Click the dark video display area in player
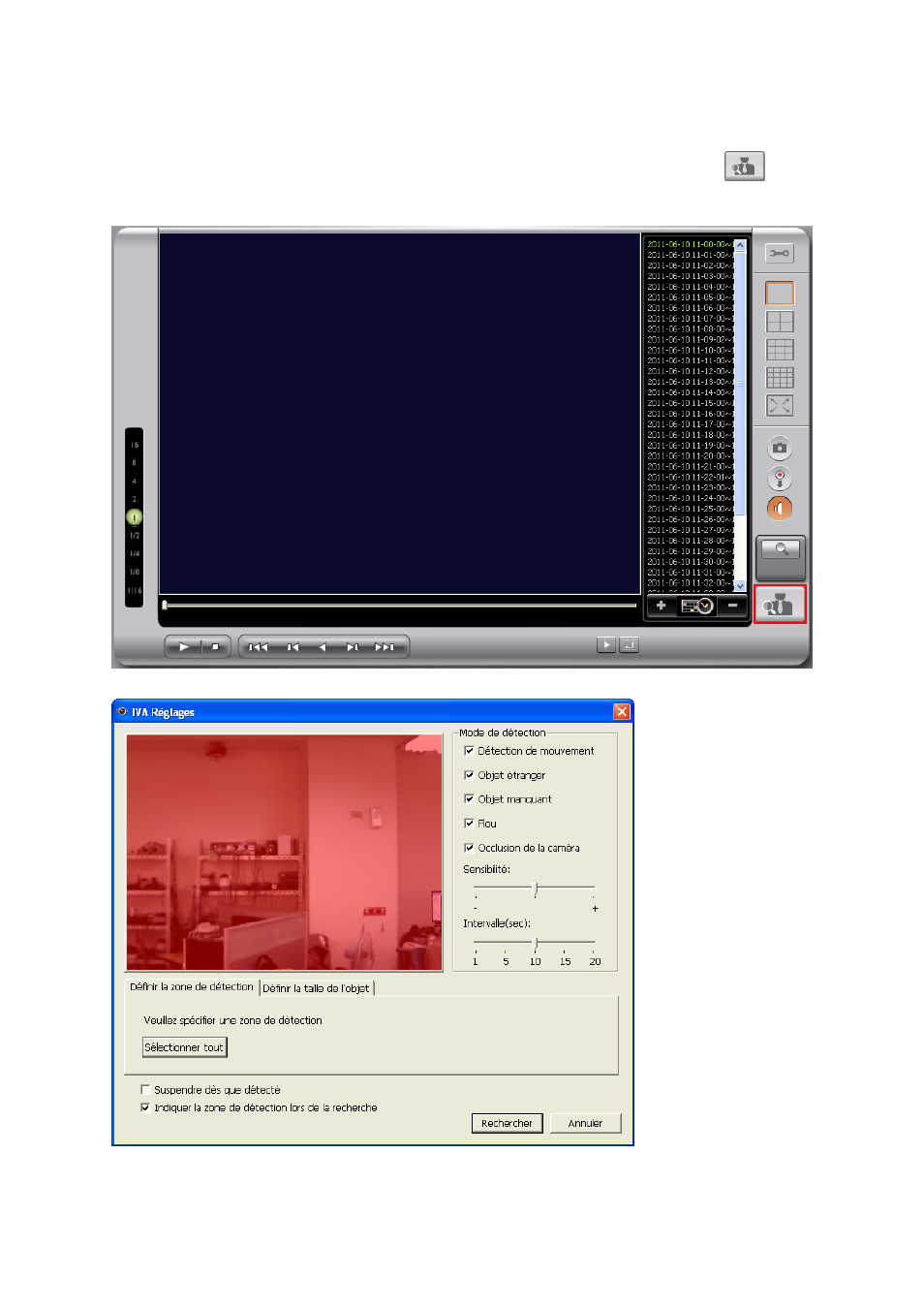Screen dimensions: 924x1308 399,414
